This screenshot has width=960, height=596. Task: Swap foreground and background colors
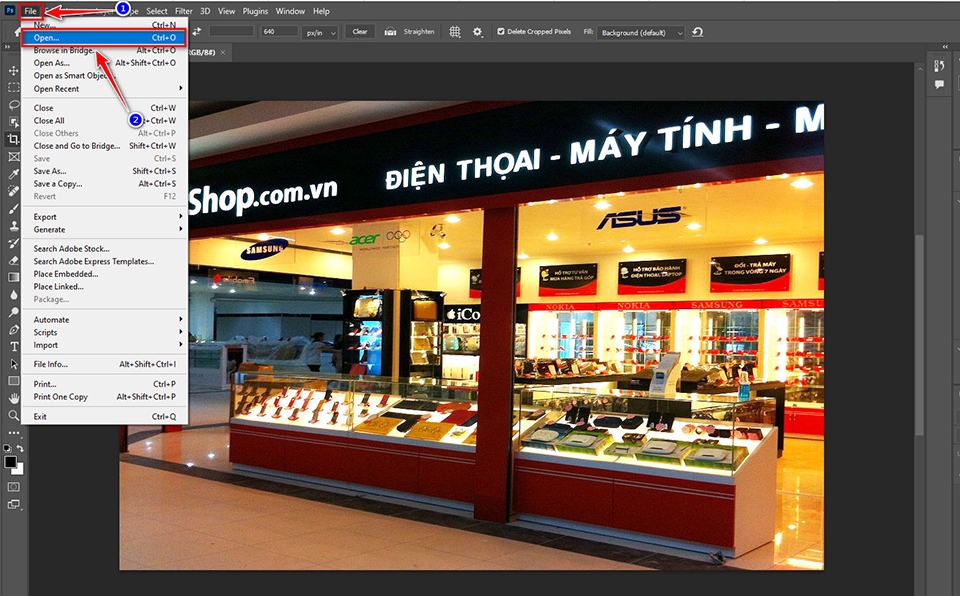[x=20, y=448]
